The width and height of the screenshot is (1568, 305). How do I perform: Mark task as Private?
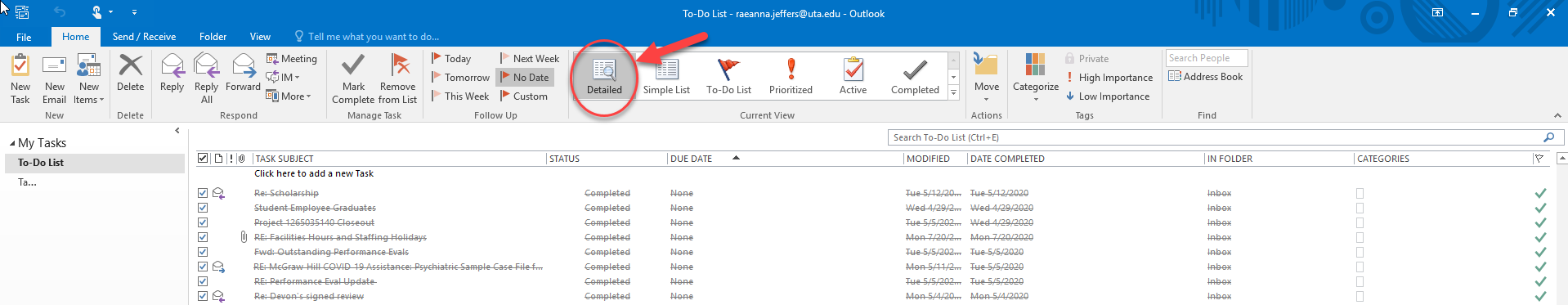pyautogui.click(x=1086, y=59)
